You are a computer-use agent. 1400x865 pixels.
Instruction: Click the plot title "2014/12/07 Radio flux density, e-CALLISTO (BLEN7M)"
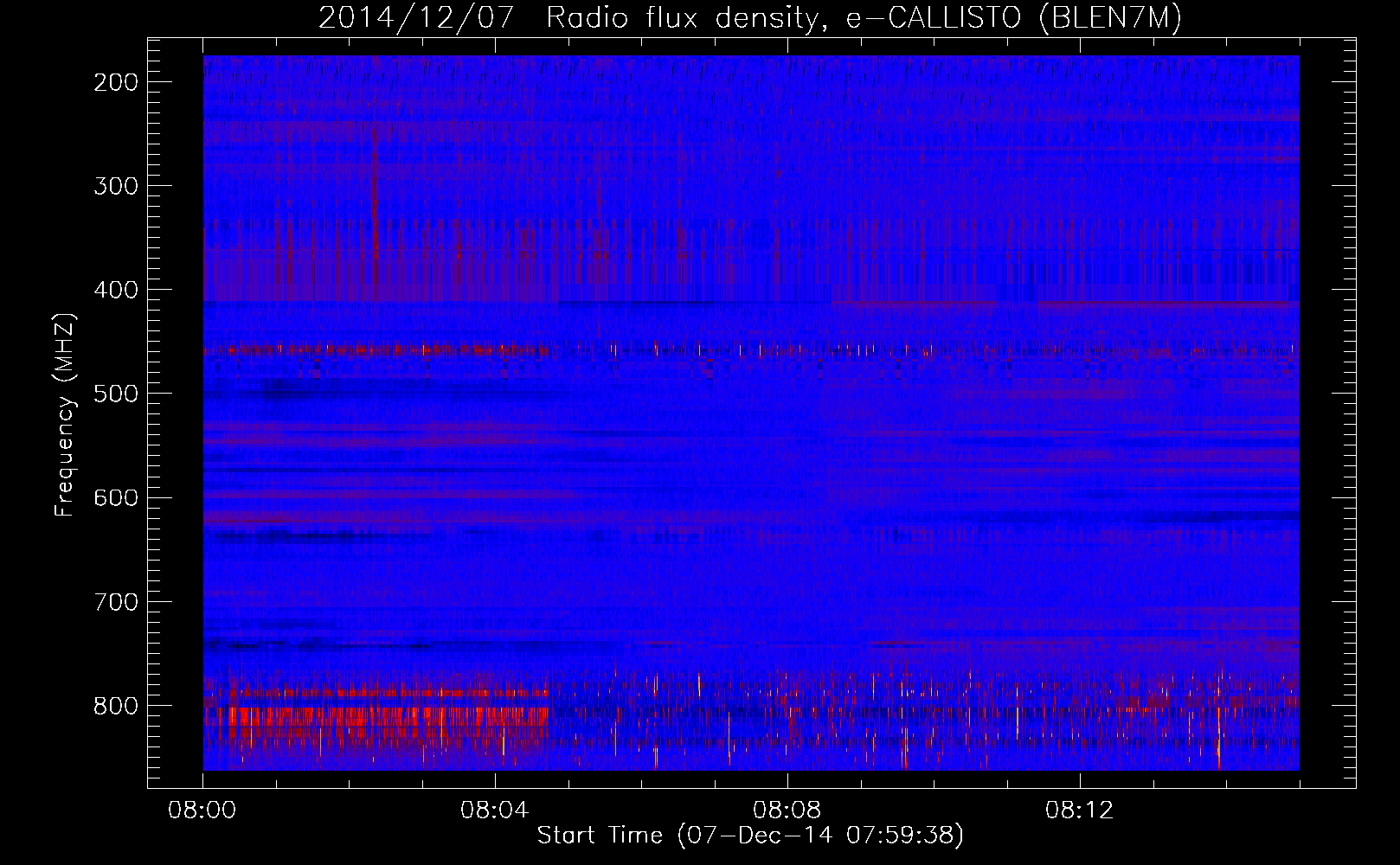pos(750,18)
